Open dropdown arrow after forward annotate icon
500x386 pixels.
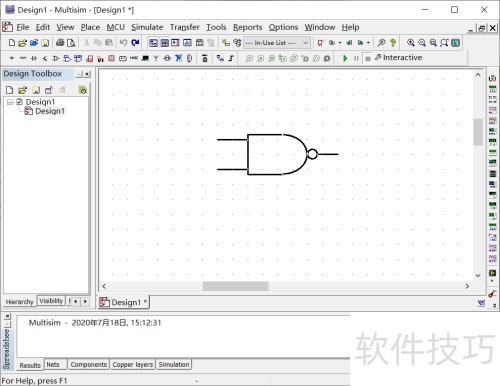point(368,43)
